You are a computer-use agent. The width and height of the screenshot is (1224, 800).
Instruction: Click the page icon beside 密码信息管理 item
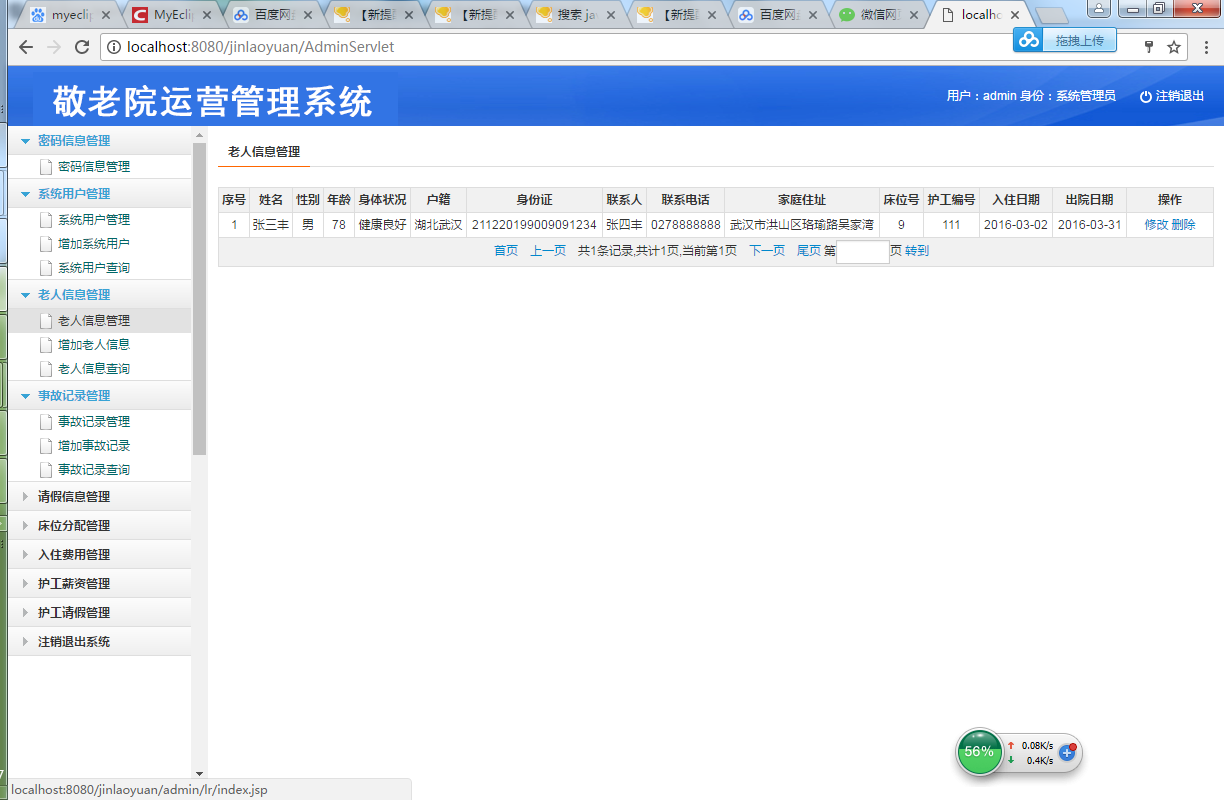(x=45, y=167)
